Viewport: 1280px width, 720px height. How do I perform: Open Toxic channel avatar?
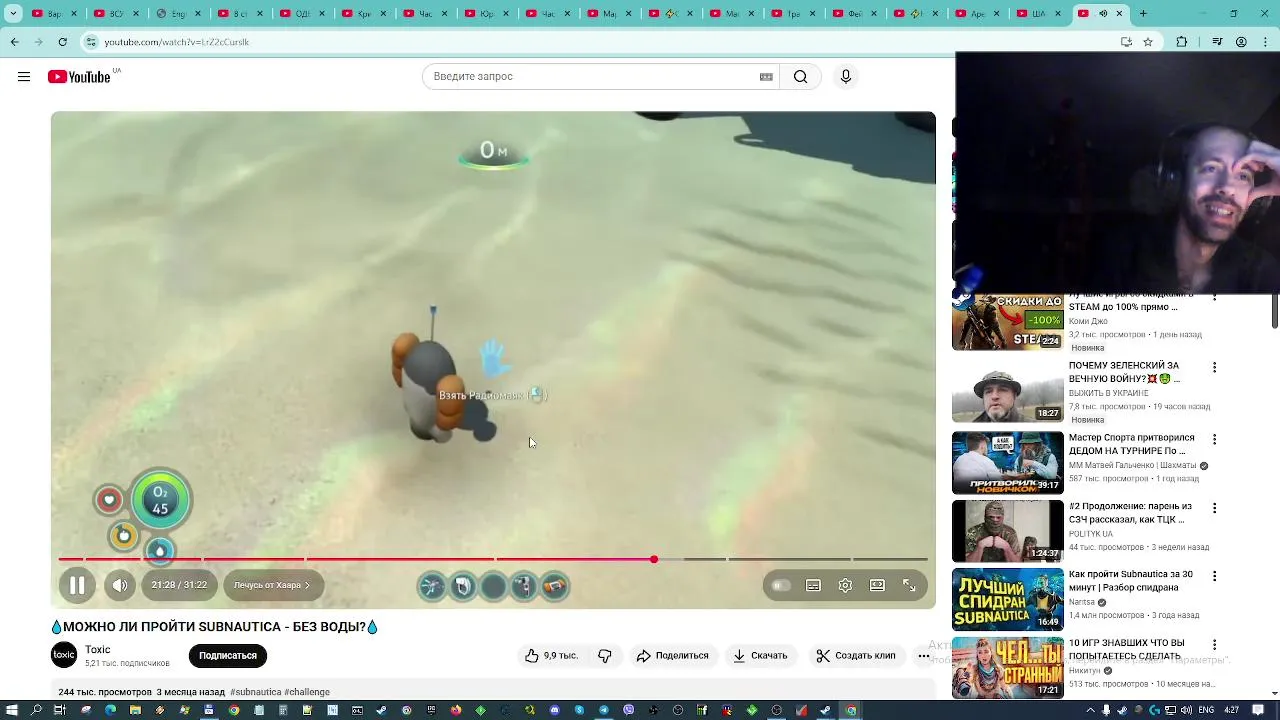(64, 656)
